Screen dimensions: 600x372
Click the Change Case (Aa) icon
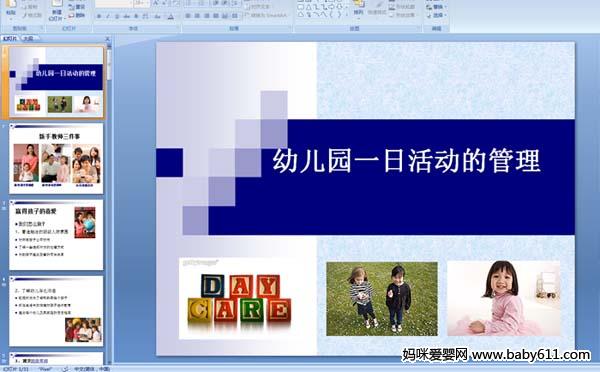[x=157, y=16]
